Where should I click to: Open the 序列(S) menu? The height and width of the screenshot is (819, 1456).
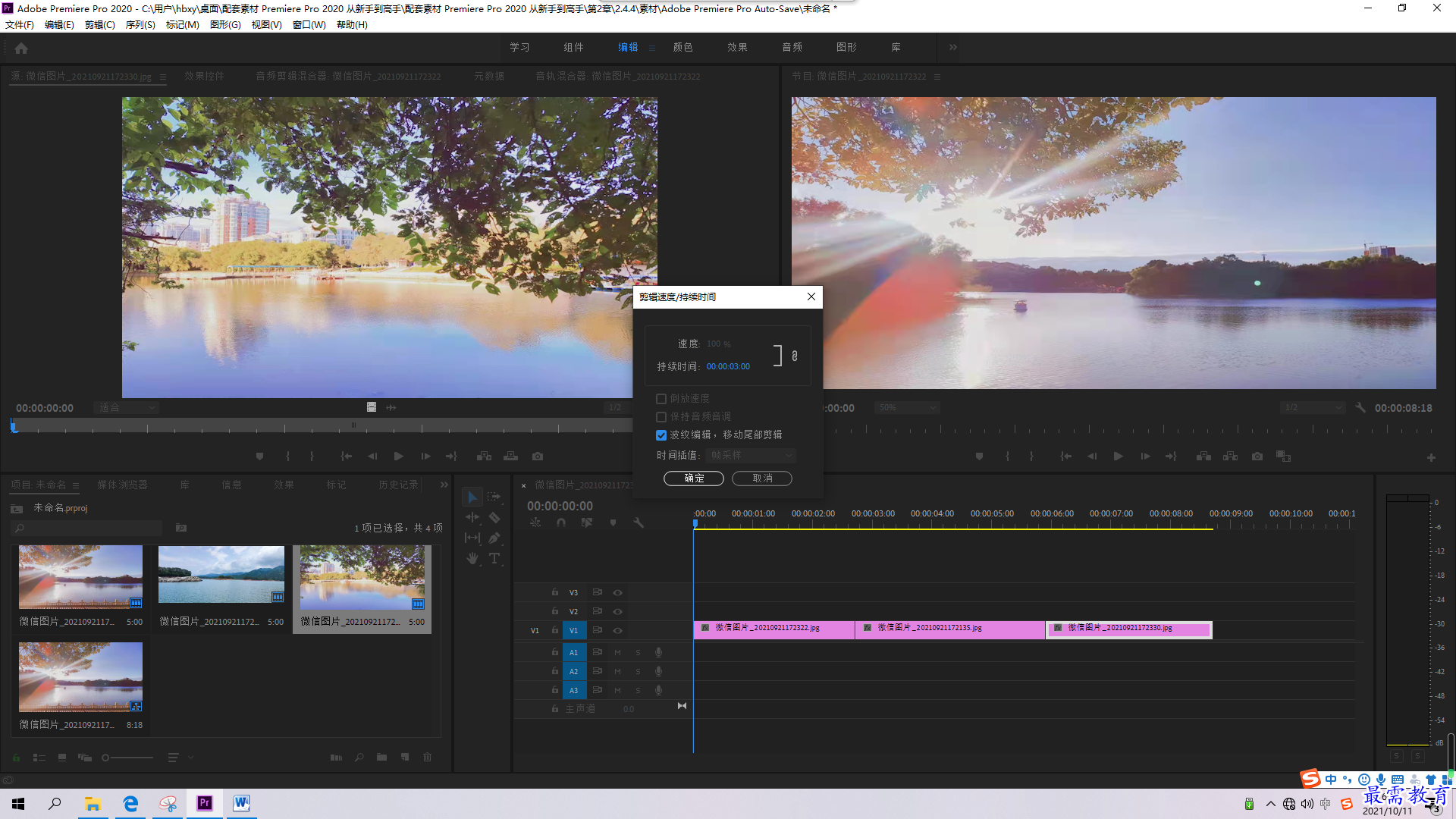(140, 25)
